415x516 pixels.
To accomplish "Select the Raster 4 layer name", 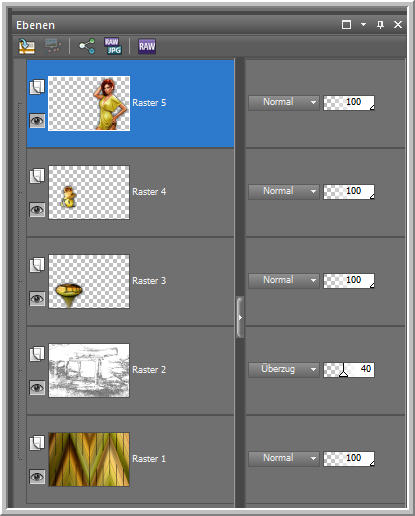I will pyautogui.click(x=149, y=192).
